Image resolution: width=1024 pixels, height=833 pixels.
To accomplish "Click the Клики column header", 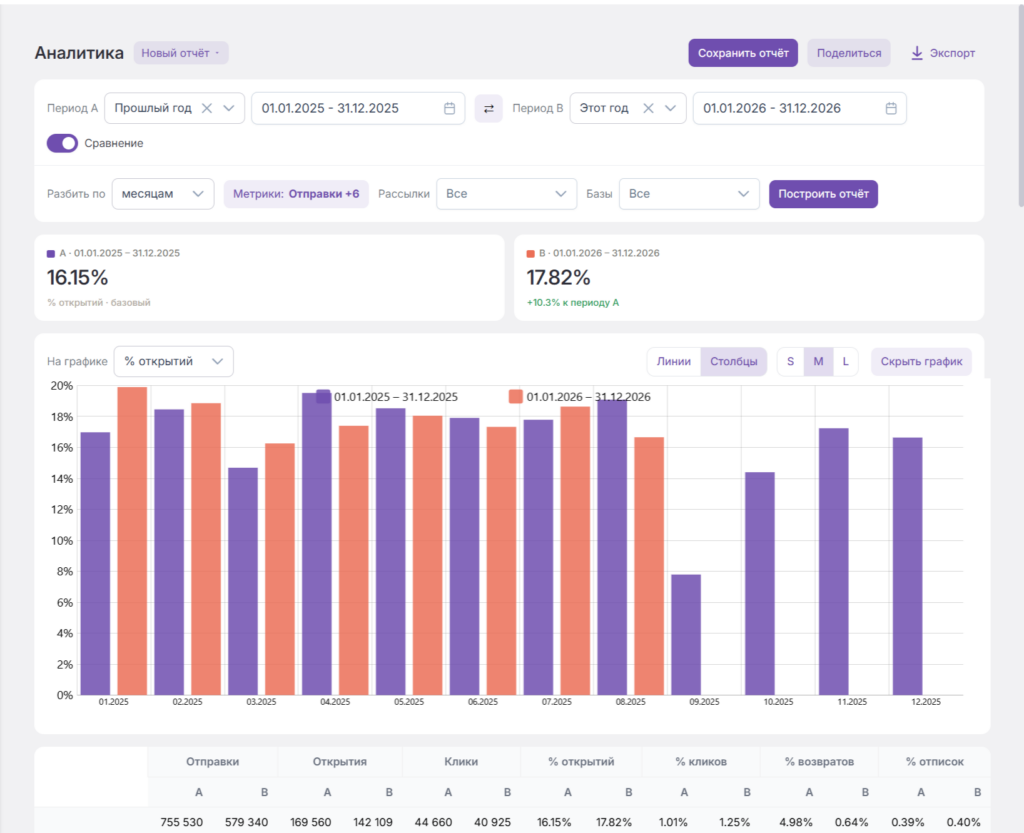I will pos(461,762).
